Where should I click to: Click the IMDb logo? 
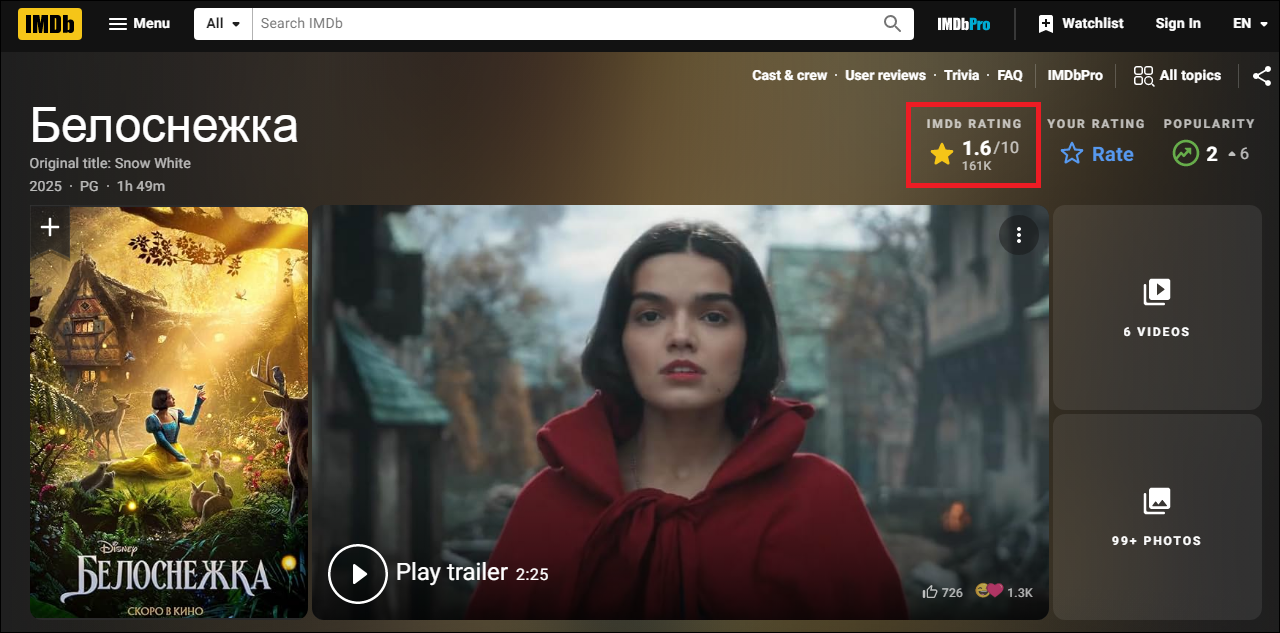click(x=49, y=23)
